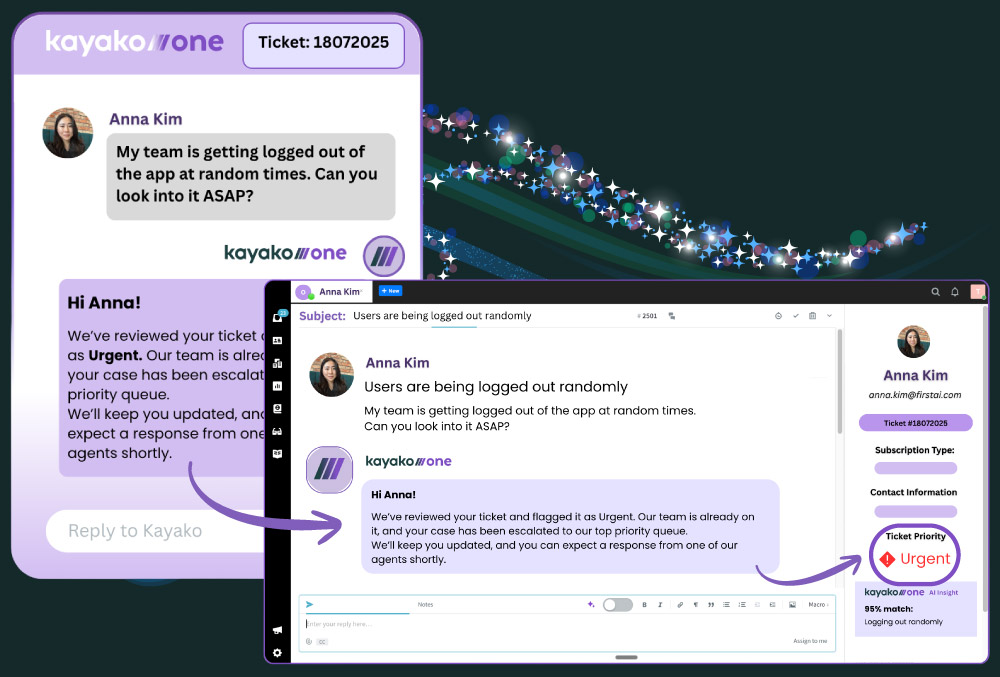Open the book icon in the left sidebar

[x=277, y=454]
